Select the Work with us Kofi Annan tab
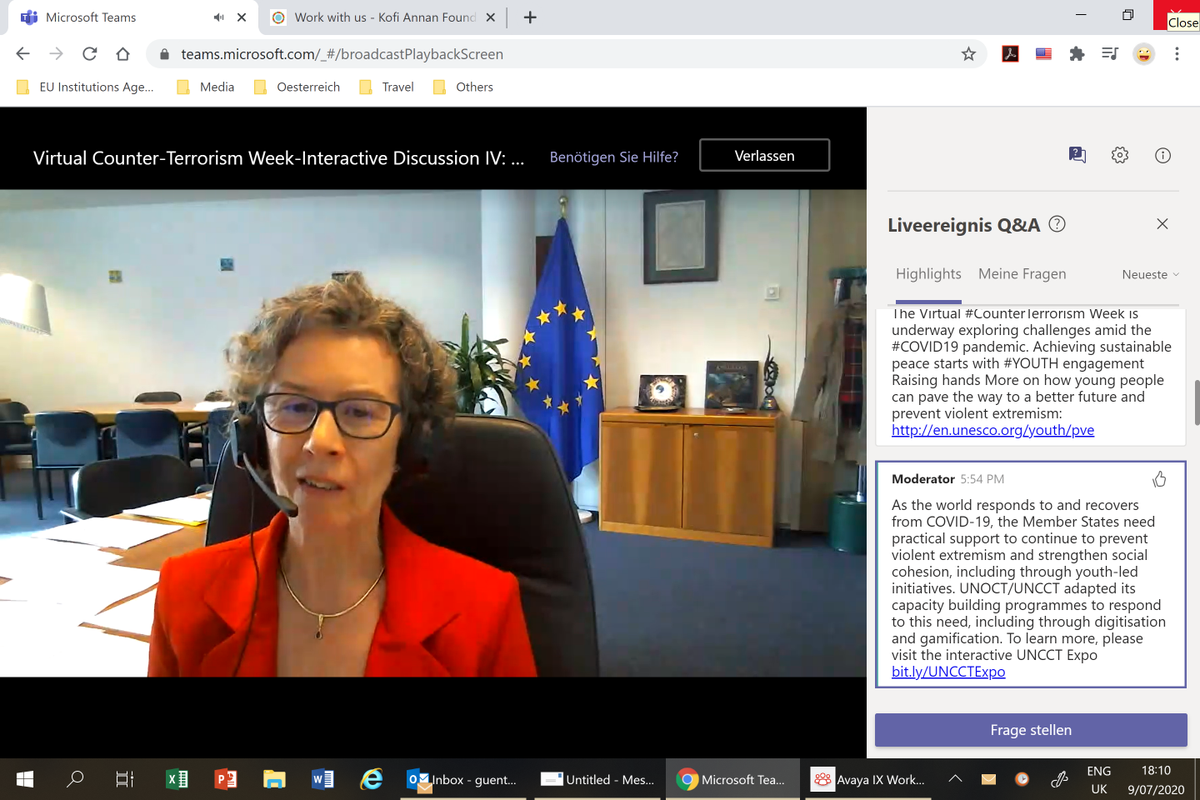 point(385,17)
